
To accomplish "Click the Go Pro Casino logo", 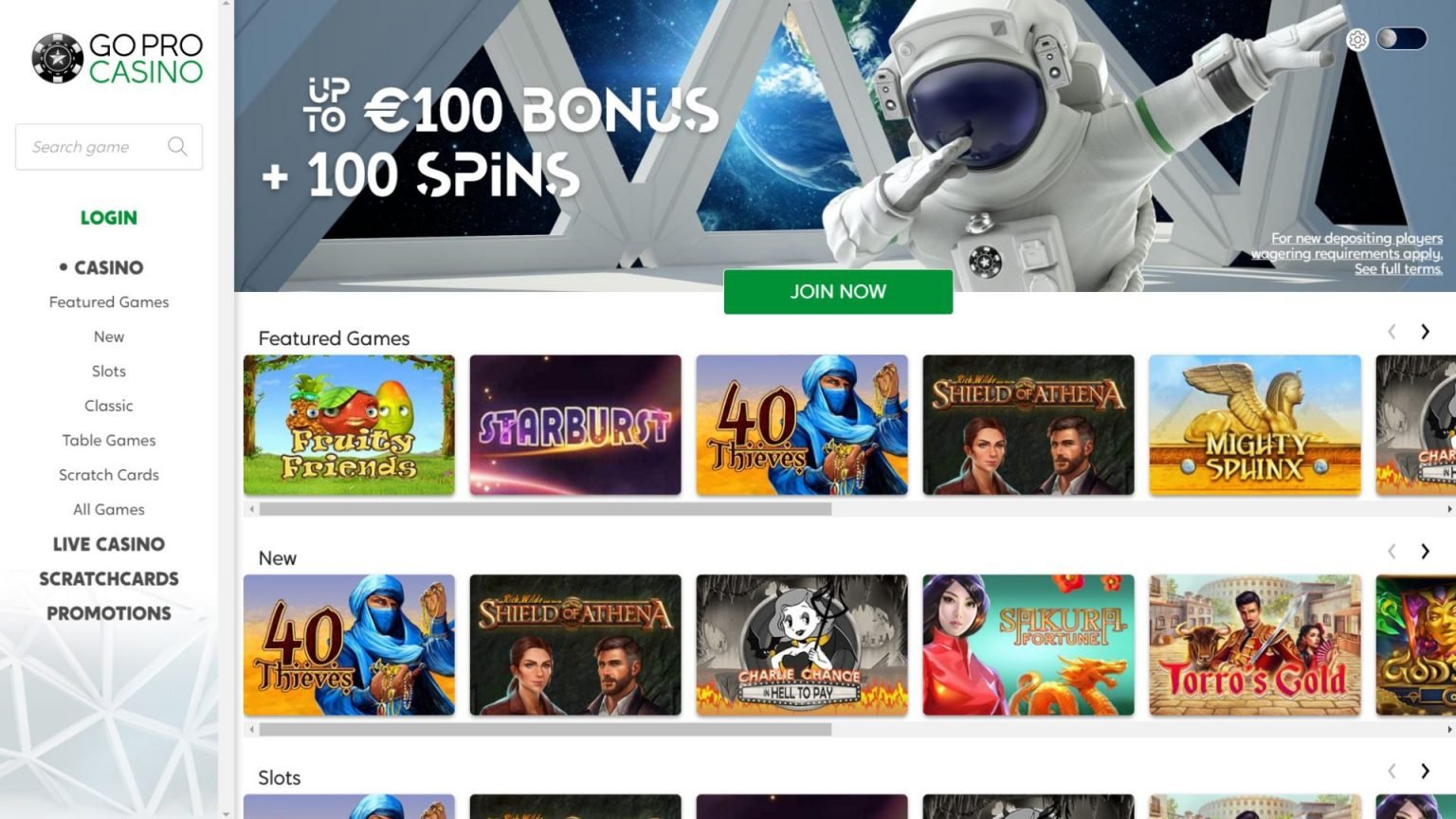I will click(117, 58).
